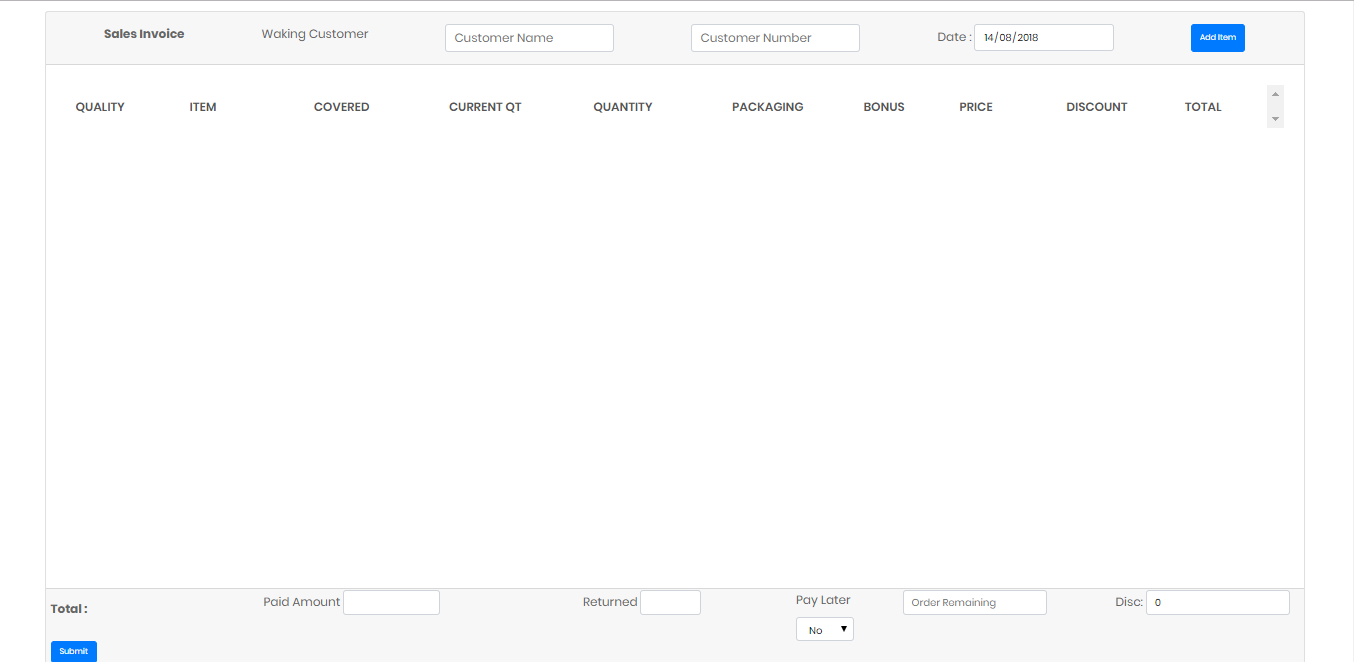Click the Waking Customer label
This screenshot has width=1354, height=662.
315,34
